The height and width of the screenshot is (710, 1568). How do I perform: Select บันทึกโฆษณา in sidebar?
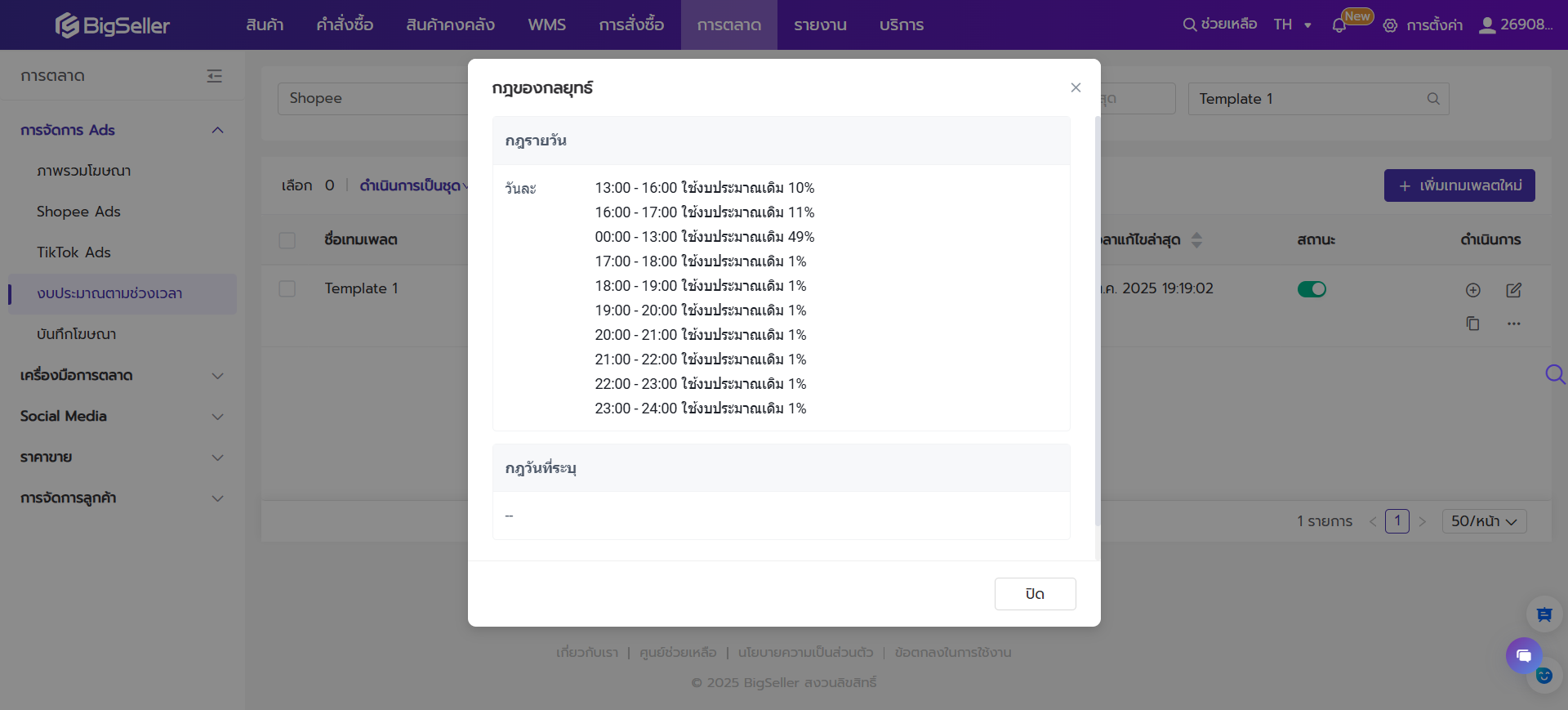(x=76, y=335)
